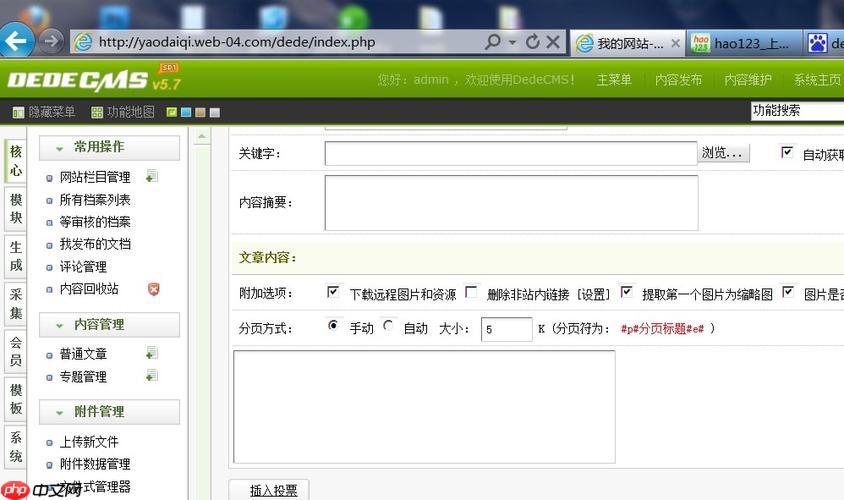
Task: Click the 大小 page size field
Action: [x=507, y=329]
